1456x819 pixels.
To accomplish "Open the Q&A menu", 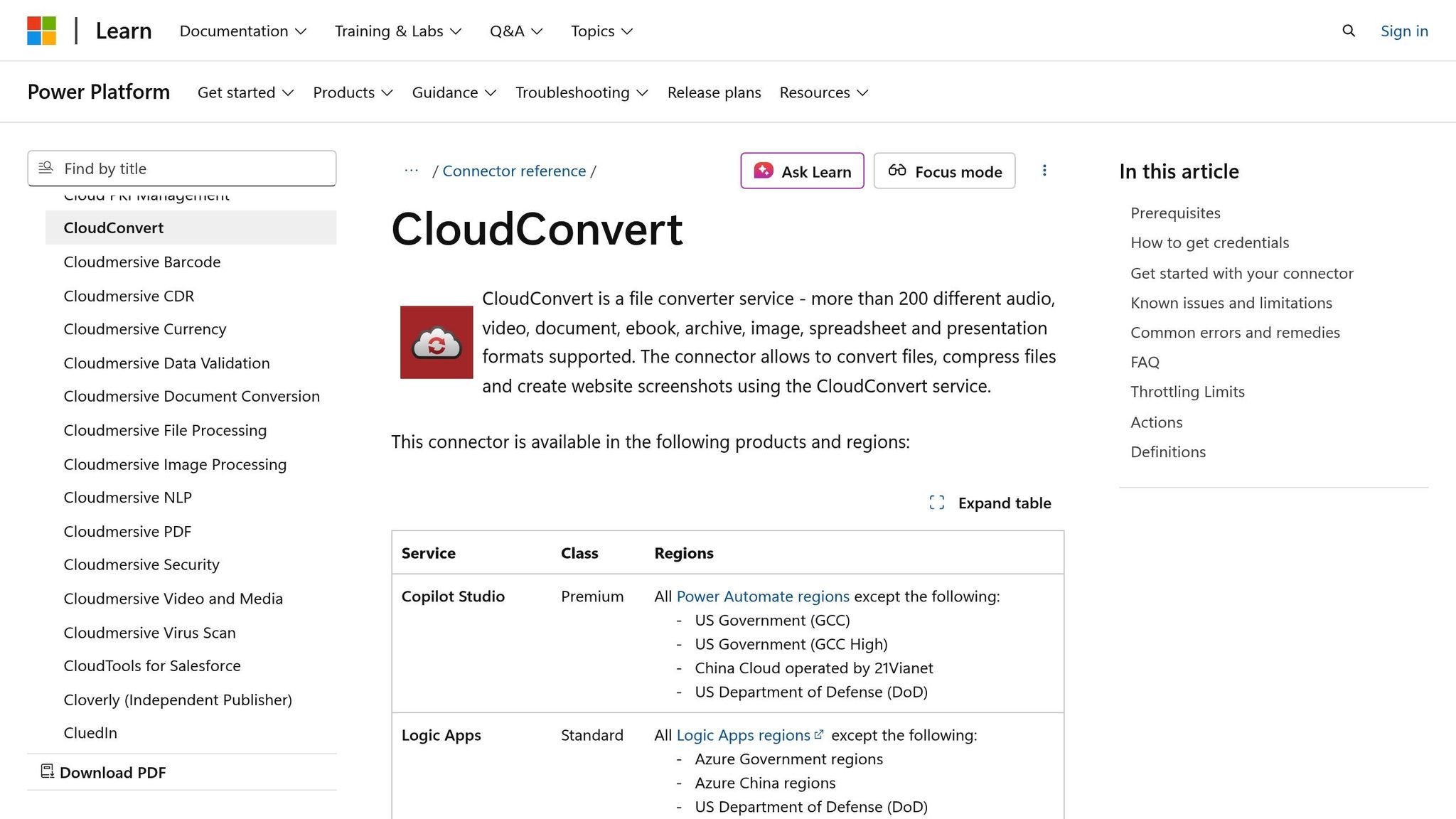I will point(516,31).
